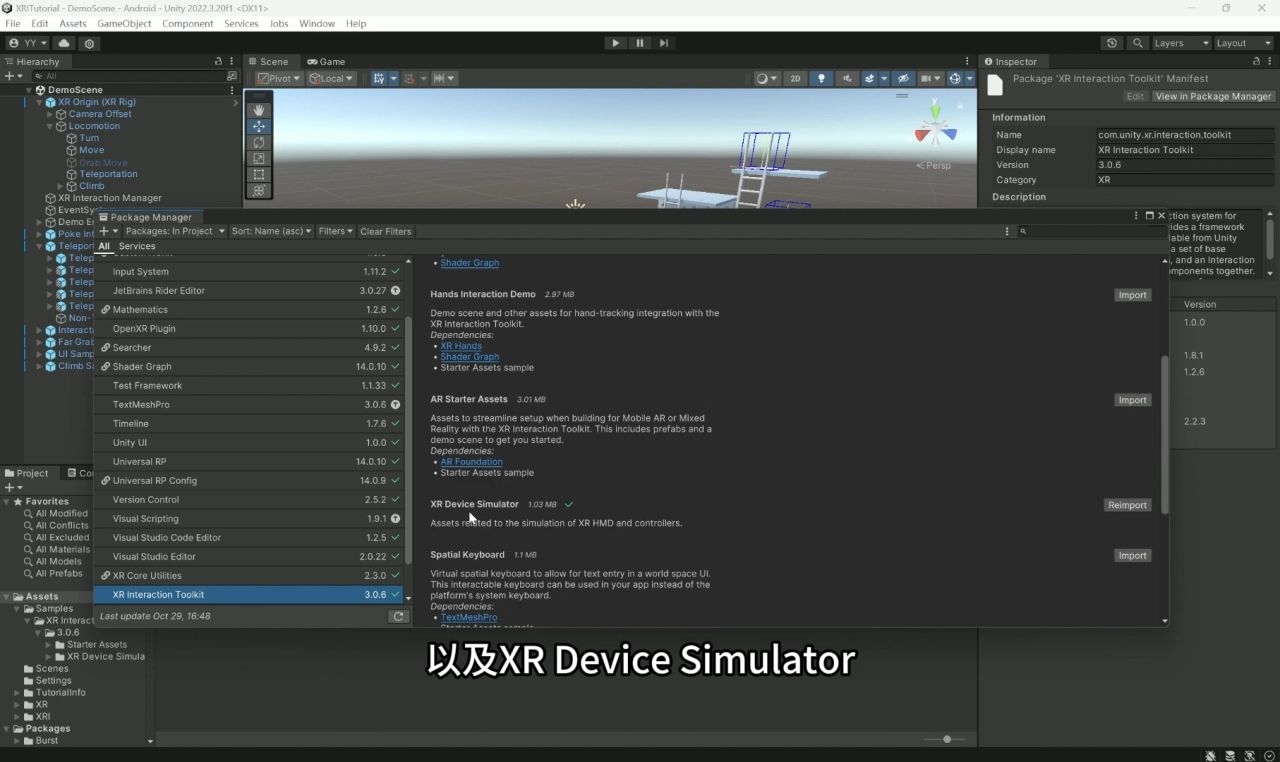This screenshot has height=762, width=1280.
Task: Open the gear settings icon near account
Action: [x=90, y=43]
